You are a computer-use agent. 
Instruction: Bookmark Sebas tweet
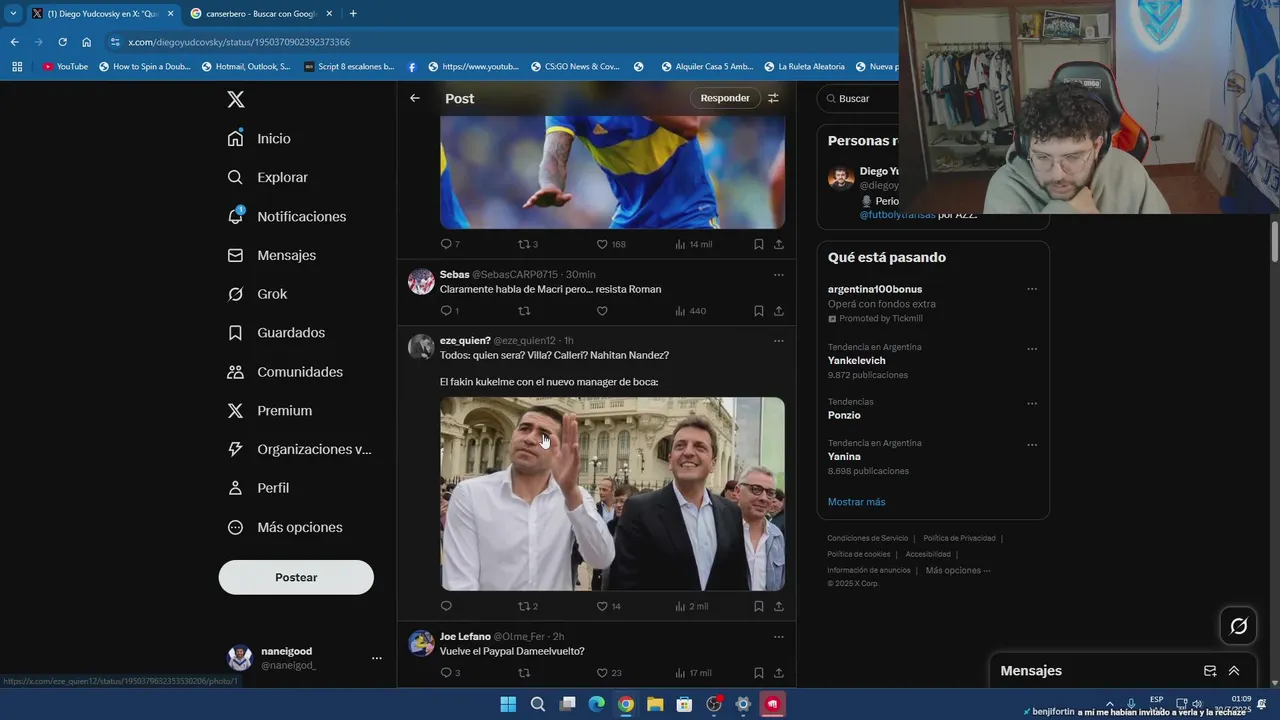[x=759, y=311]
